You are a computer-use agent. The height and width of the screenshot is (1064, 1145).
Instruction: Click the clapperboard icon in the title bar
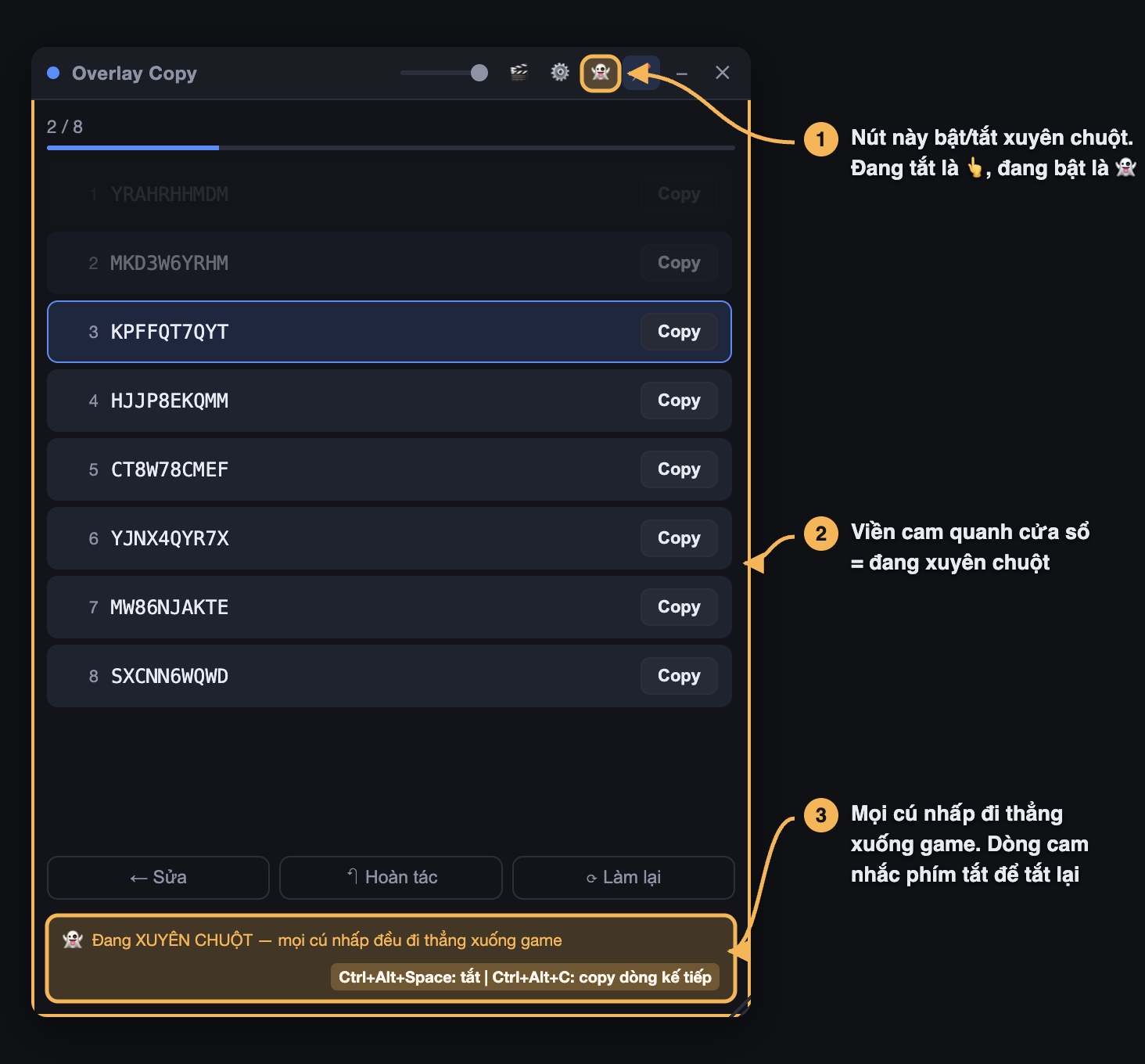click(519, 73)
